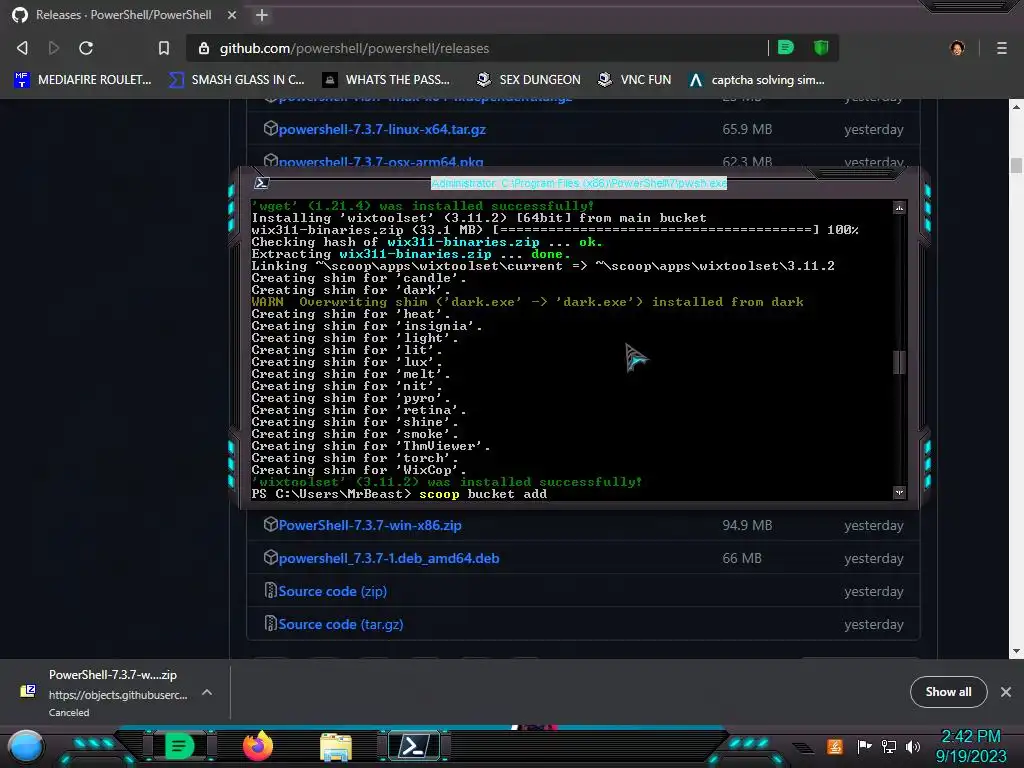Click Show all downloads

point(948,692)
